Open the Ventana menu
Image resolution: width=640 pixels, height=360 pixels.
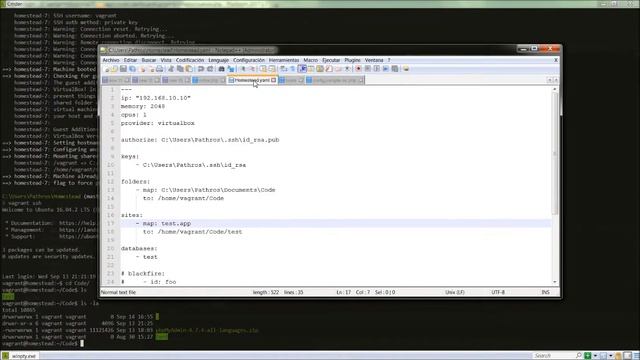pyautogui.click(x=374, y=60)
